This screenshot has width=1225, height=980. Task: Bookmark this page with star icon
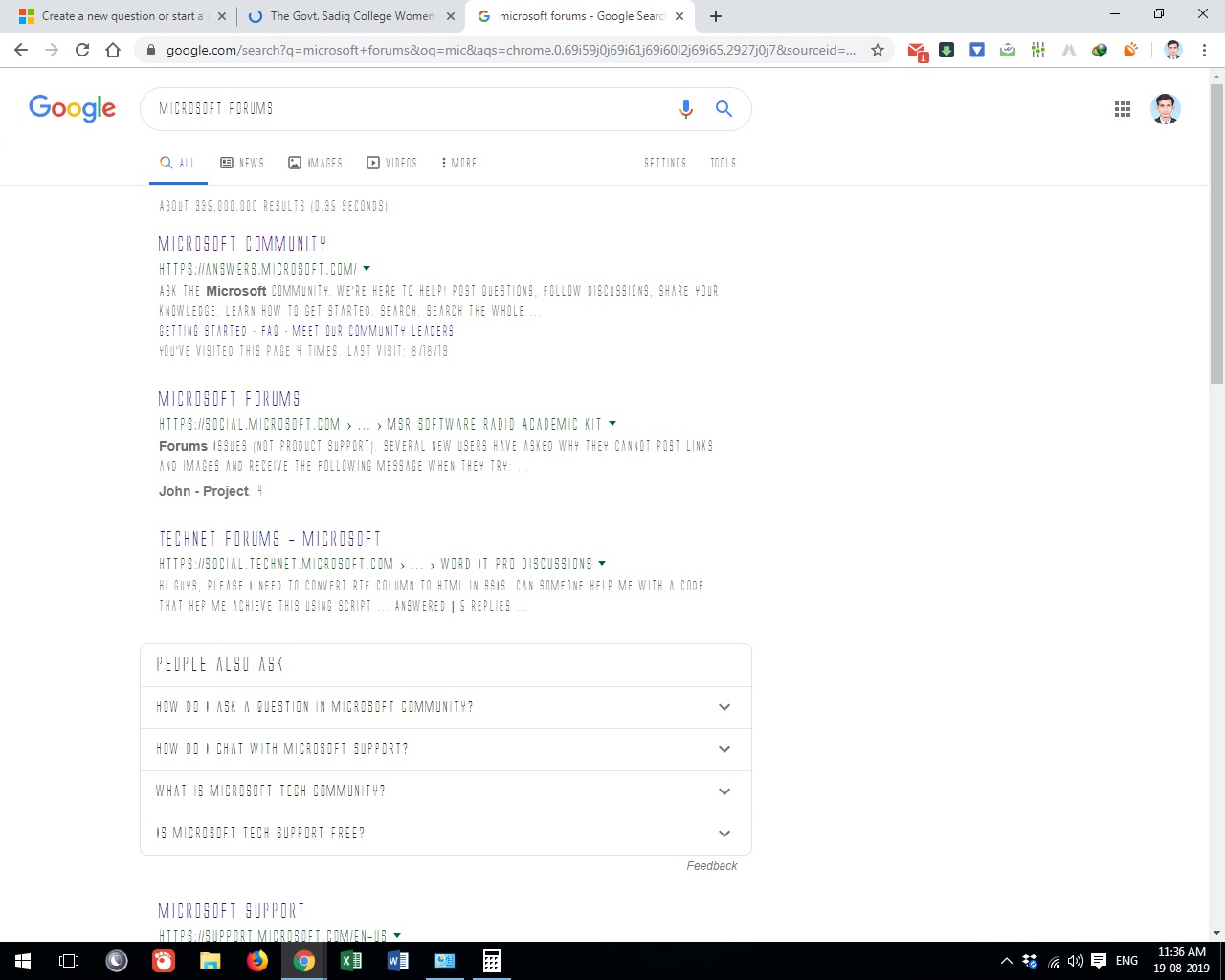878,50
